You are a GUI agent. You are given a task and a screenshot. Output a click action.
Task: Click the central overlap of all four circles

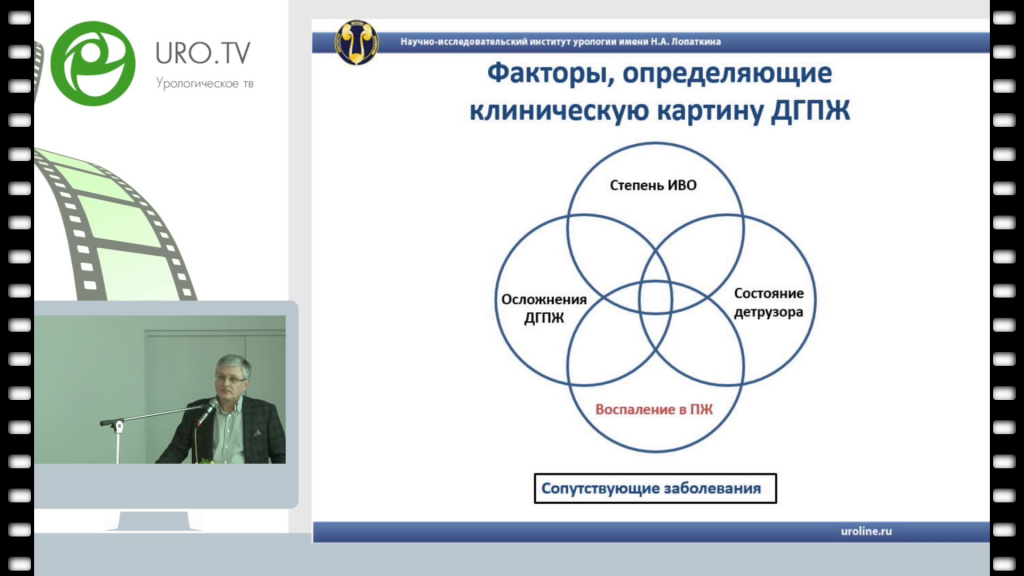click(655, 298)
